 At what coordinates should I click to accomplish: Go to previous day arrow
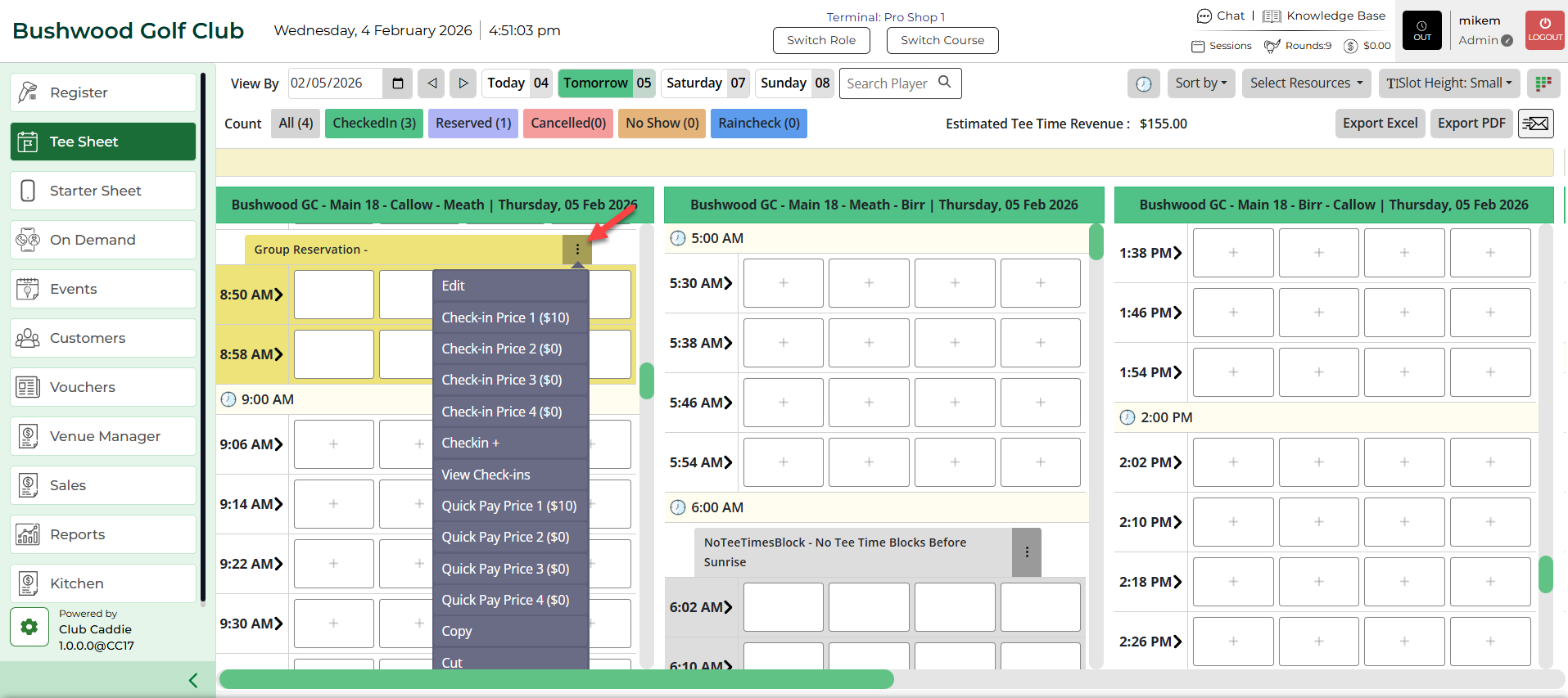click(x=432, y=83)
